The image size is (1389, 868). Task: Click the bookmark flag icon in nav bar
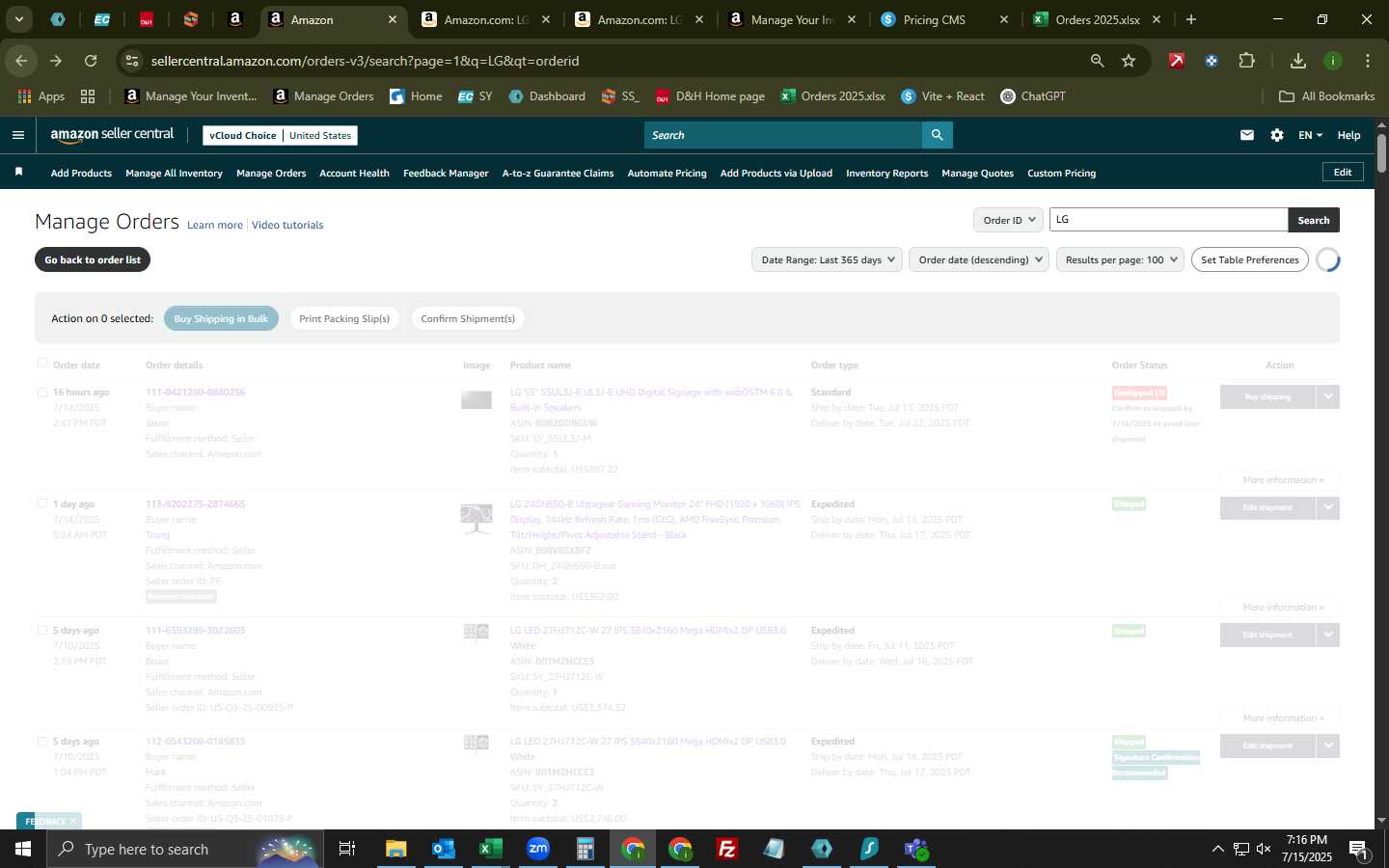tap(18, 172)
